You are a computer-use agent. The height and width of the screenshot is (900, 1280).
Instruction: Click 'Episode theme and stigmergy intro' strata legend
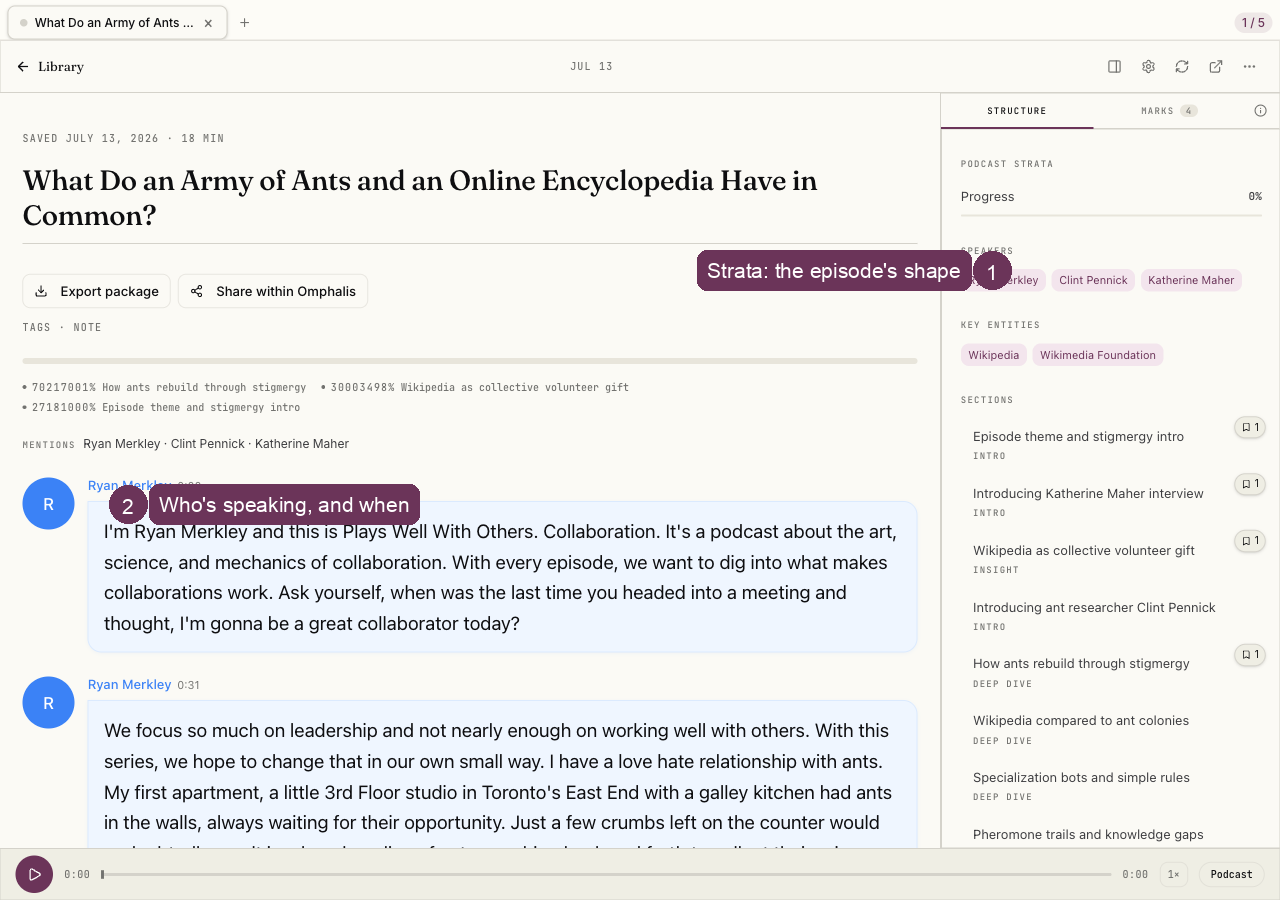(162, 408)
